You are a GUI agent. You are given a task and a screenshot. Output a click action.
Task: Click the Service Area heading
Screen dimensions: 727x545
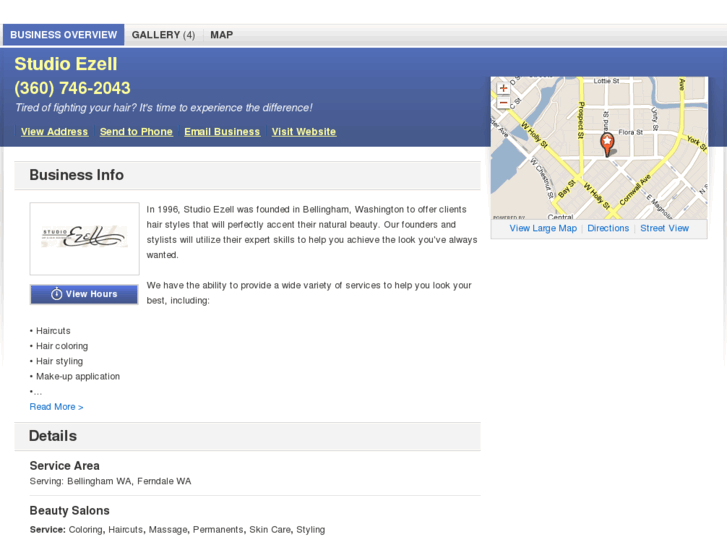click(64, 466)
